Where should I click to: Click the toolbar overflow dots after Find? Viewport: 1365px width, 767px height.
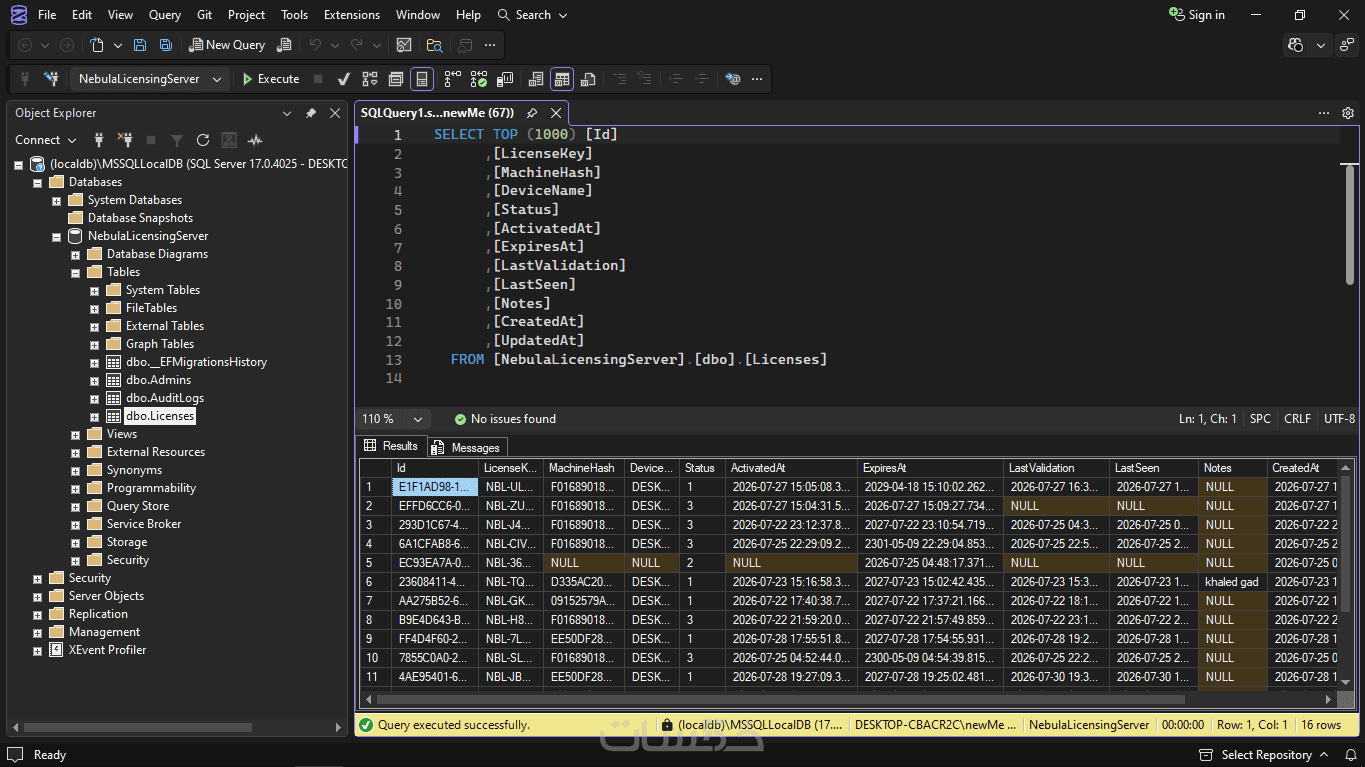click(489, 45)
